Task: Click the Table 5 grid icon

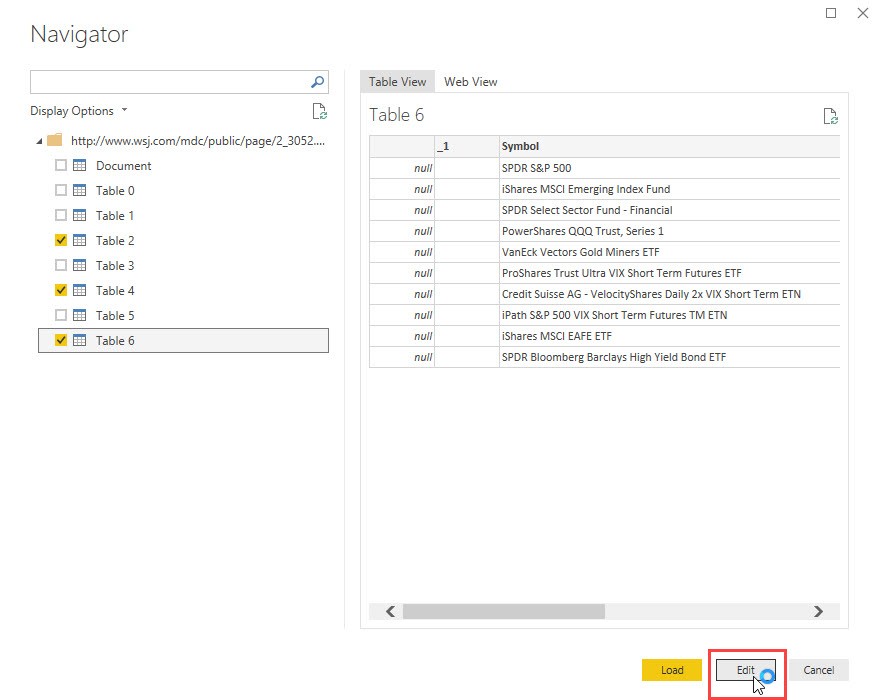Action: [x=80, y=315]
